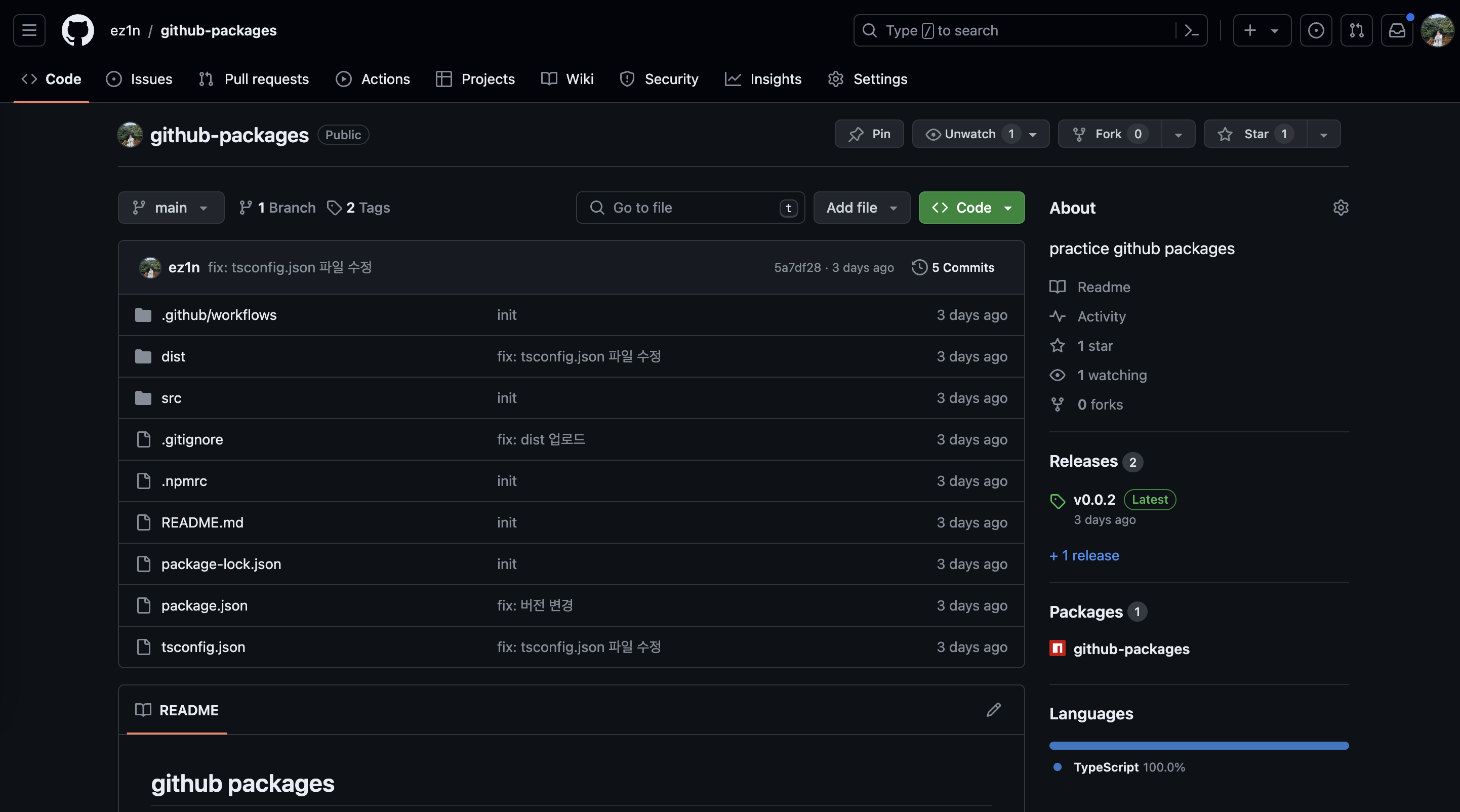The height and width of the screenshot is (812, 1460).
Task: Open the command palette icon
Action: pos(1191,30)
